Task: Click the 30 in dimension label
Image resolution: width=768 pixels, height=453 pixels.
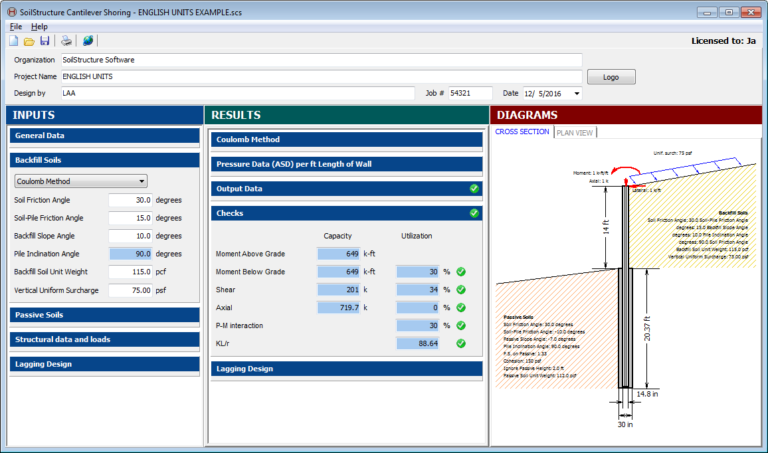Action: (x=625, y=425)
